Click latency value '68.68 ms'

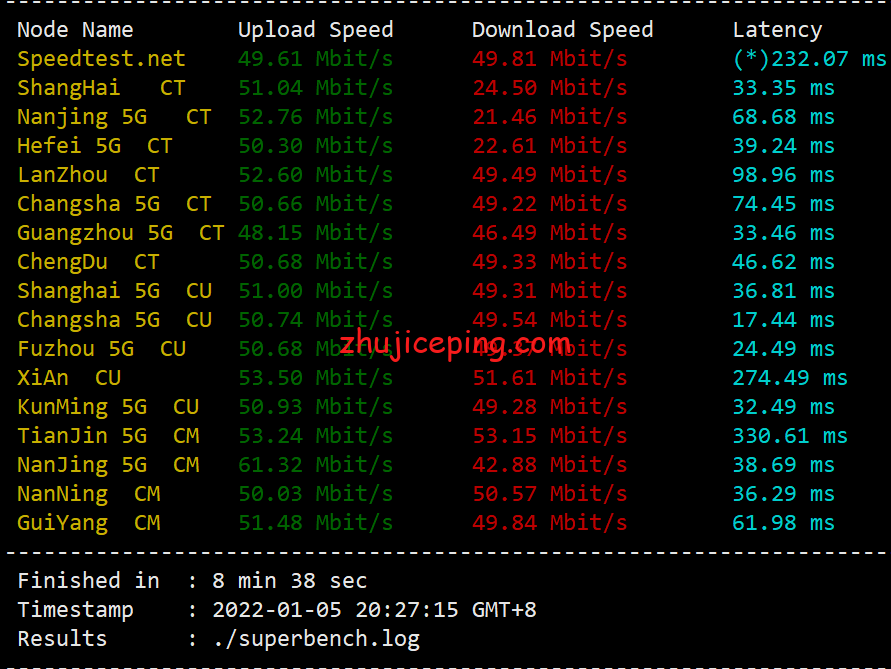(784, 117)
